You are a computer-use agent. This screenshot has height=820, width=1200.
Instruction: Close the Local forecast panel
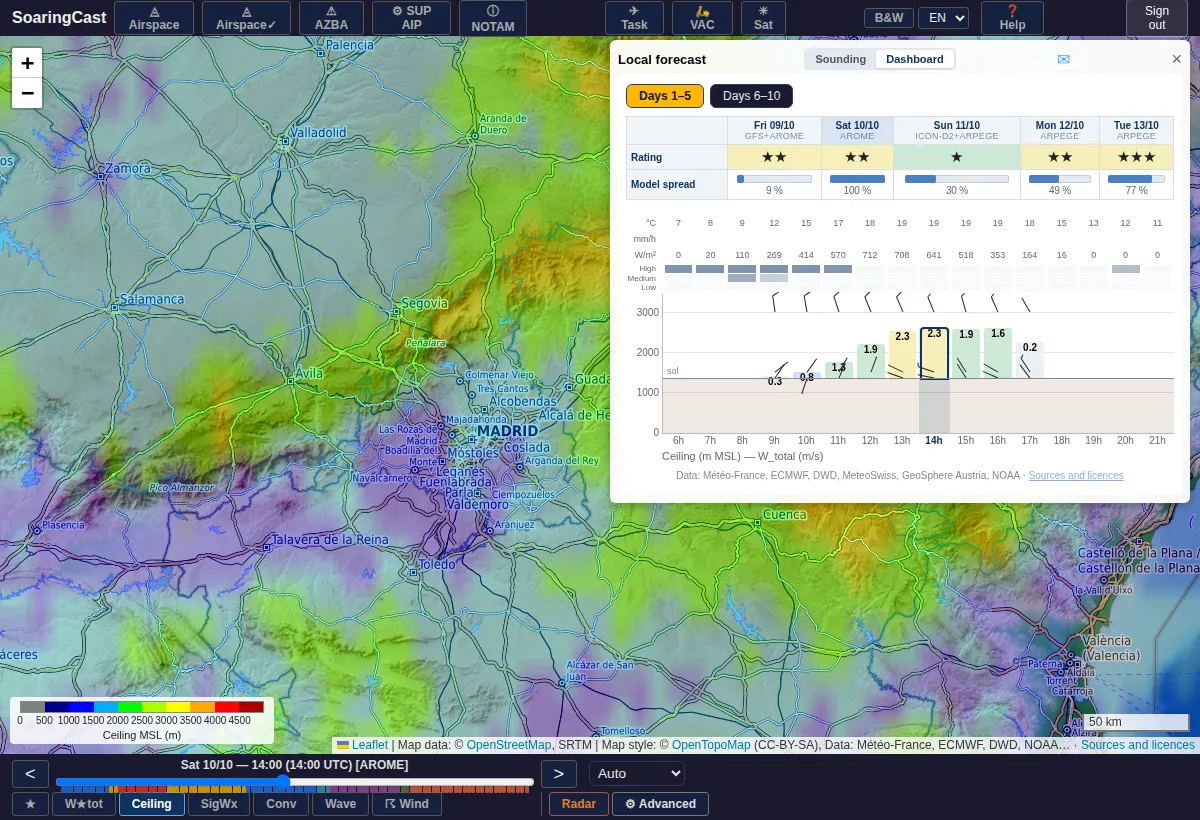[x=1177, y=59]
